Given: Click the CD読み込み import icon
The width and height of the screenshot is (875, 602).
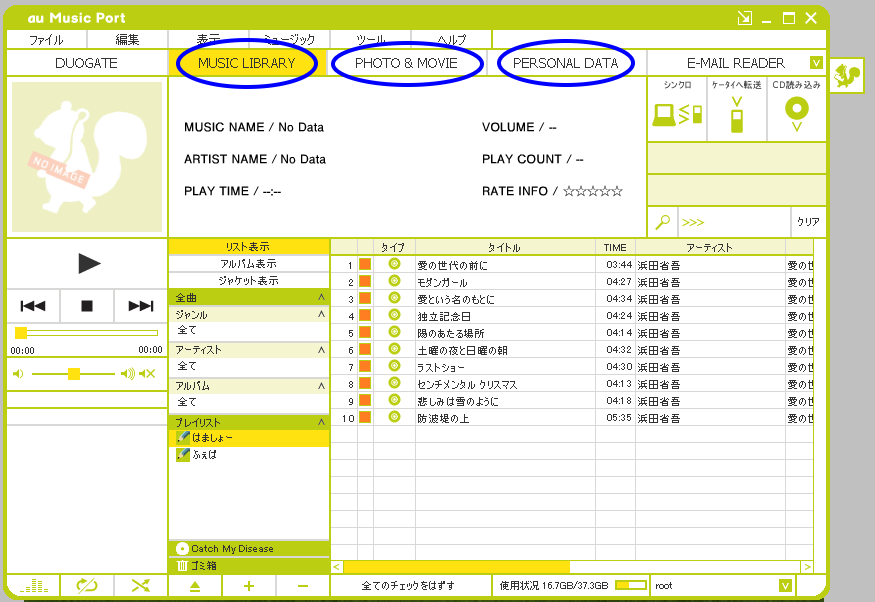Looking at the screenshot, I should click(797, 114).
